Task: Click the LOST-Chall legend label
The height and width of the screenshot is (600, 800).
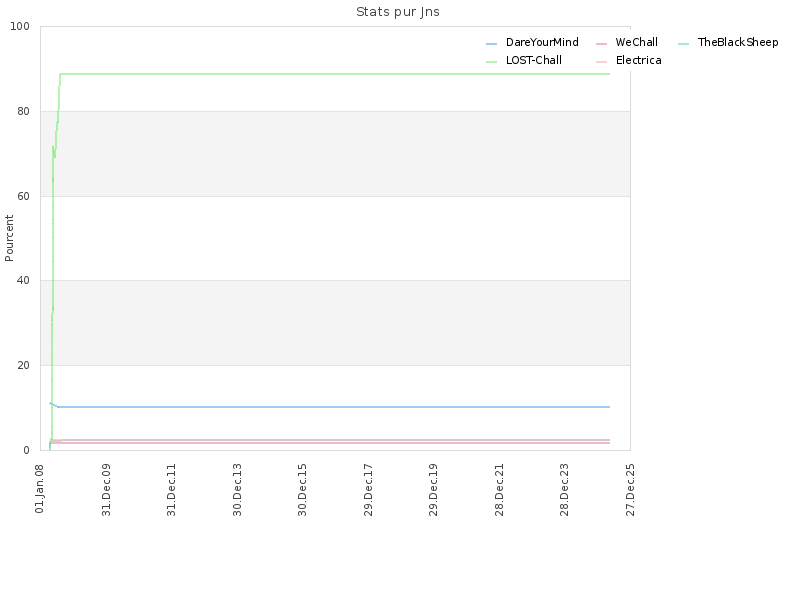Action: [x=534, y=60]
